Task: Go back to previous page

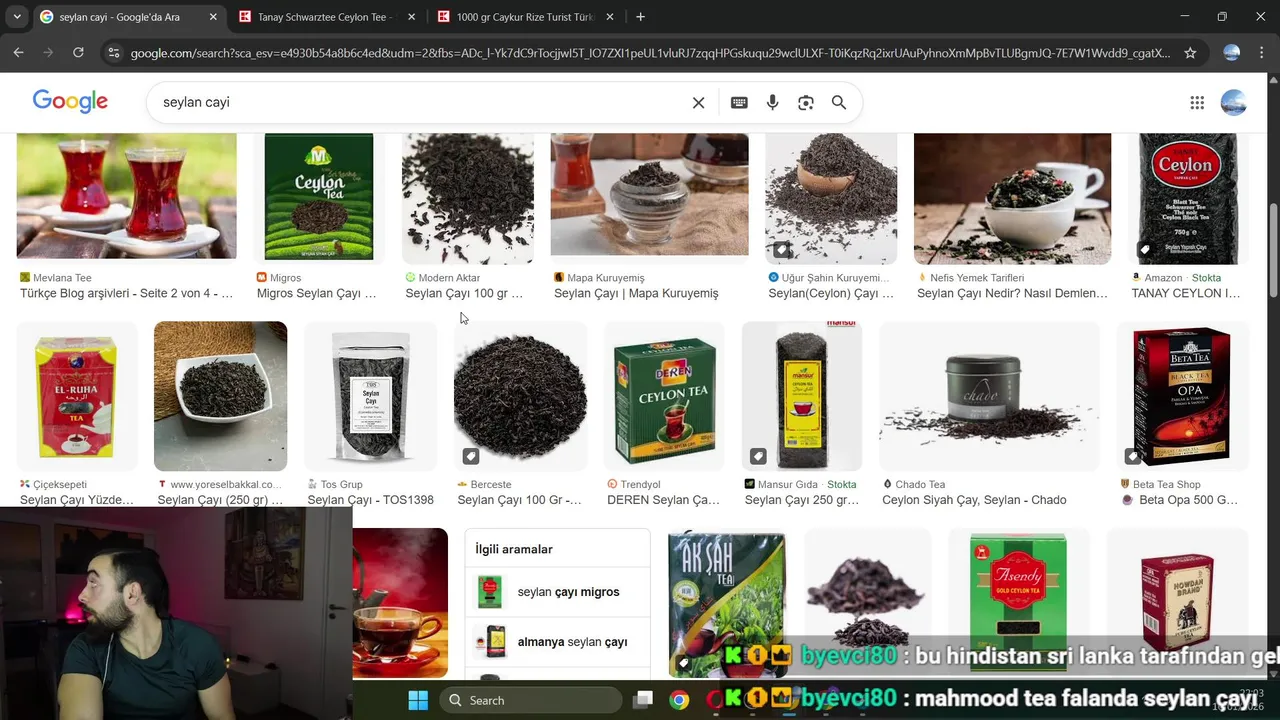Action: pos(18,52)
